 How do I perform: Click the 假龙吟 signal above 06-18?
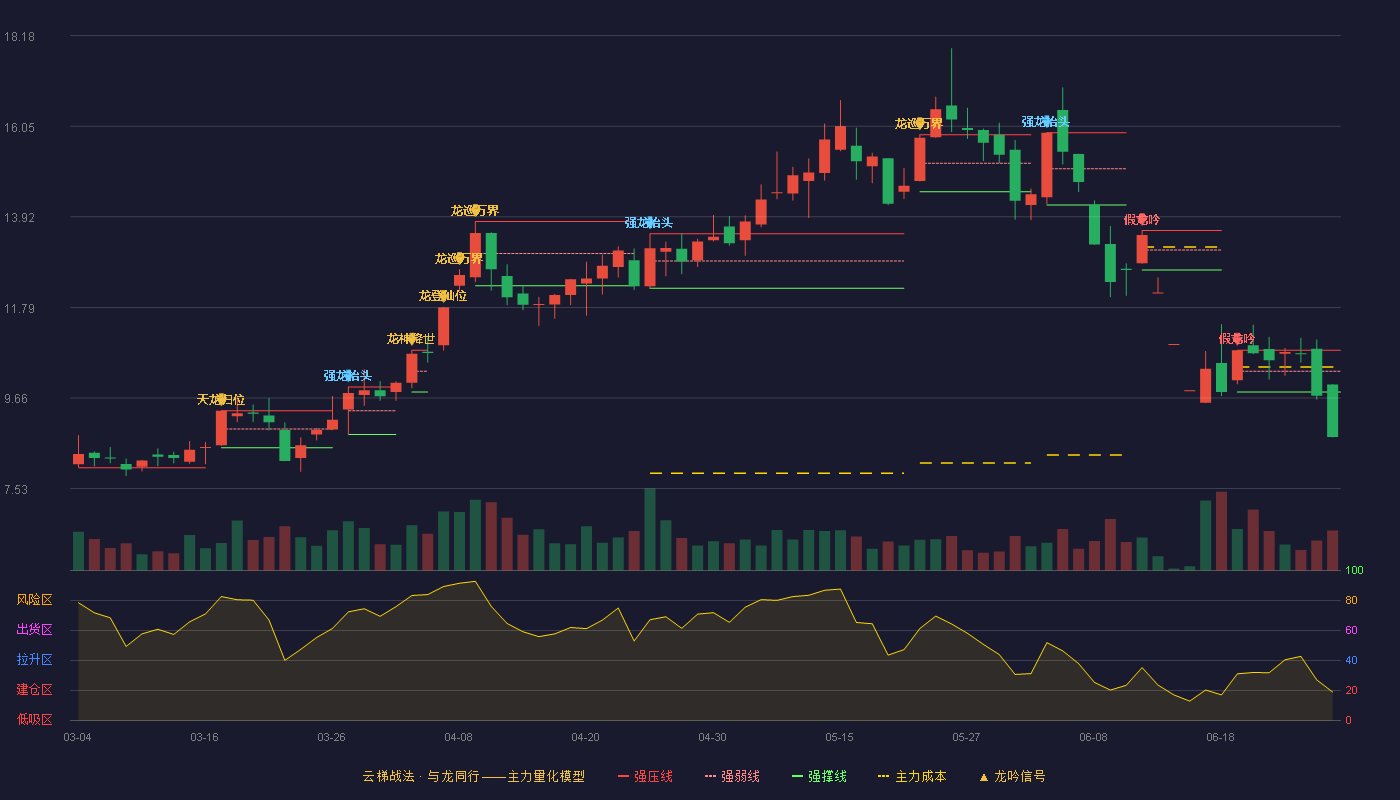1237,339
